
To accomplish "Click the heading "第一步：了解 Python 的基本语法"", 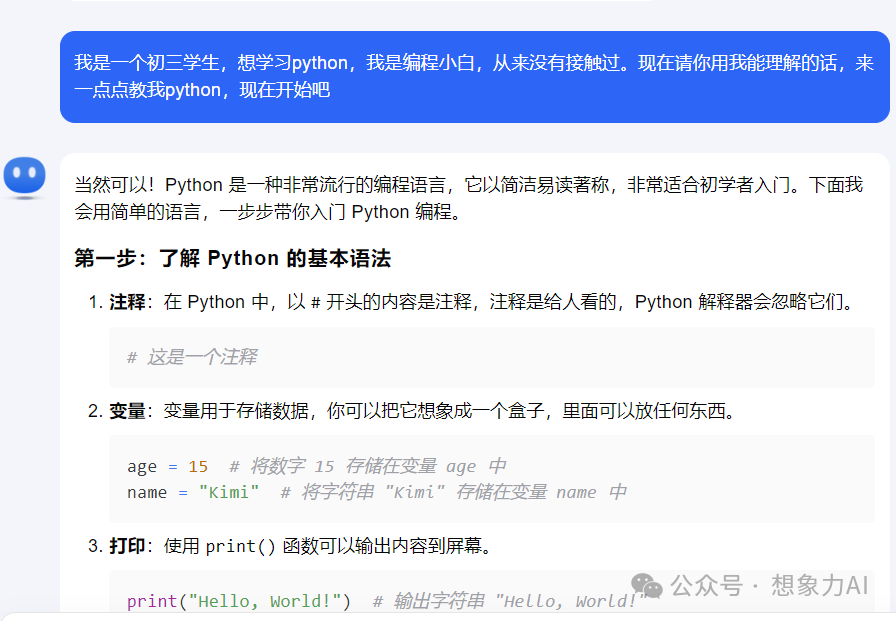I will coord(233,258).
